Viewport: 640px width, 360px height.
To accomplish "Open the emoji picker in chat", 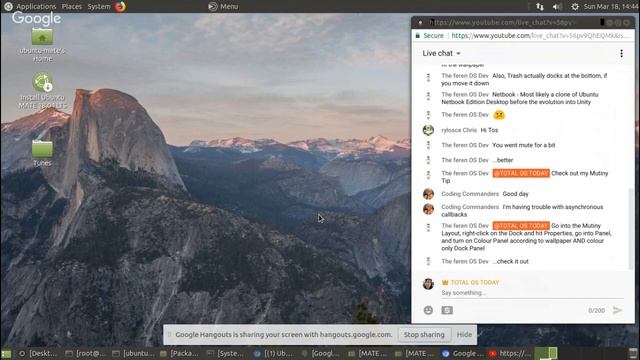I will point(428,310).
